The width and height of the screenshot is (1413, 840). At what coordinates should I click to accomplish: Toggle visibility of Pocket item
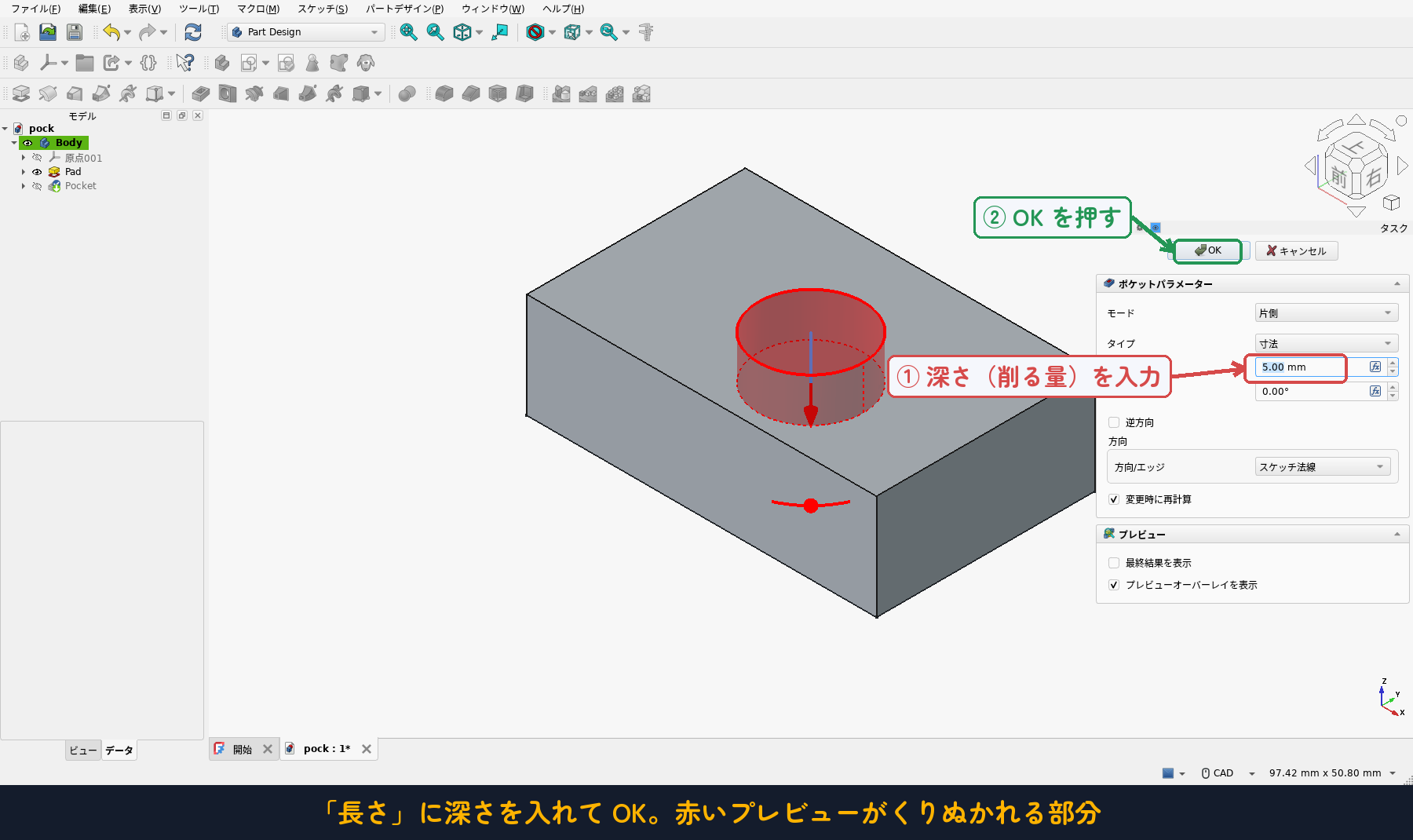(x=37, y=186)
